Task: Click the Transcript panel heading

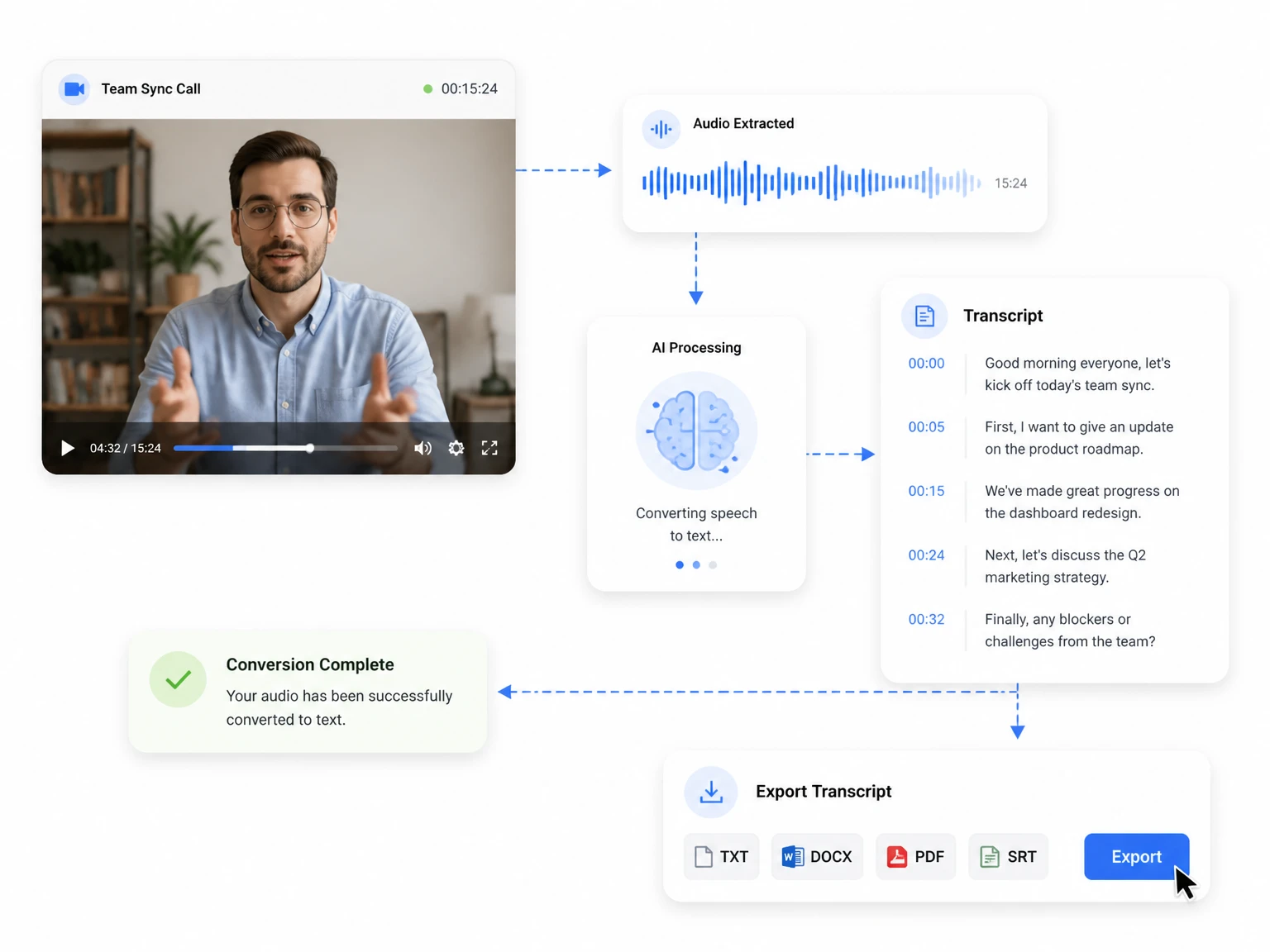Action: point(1003,316)
